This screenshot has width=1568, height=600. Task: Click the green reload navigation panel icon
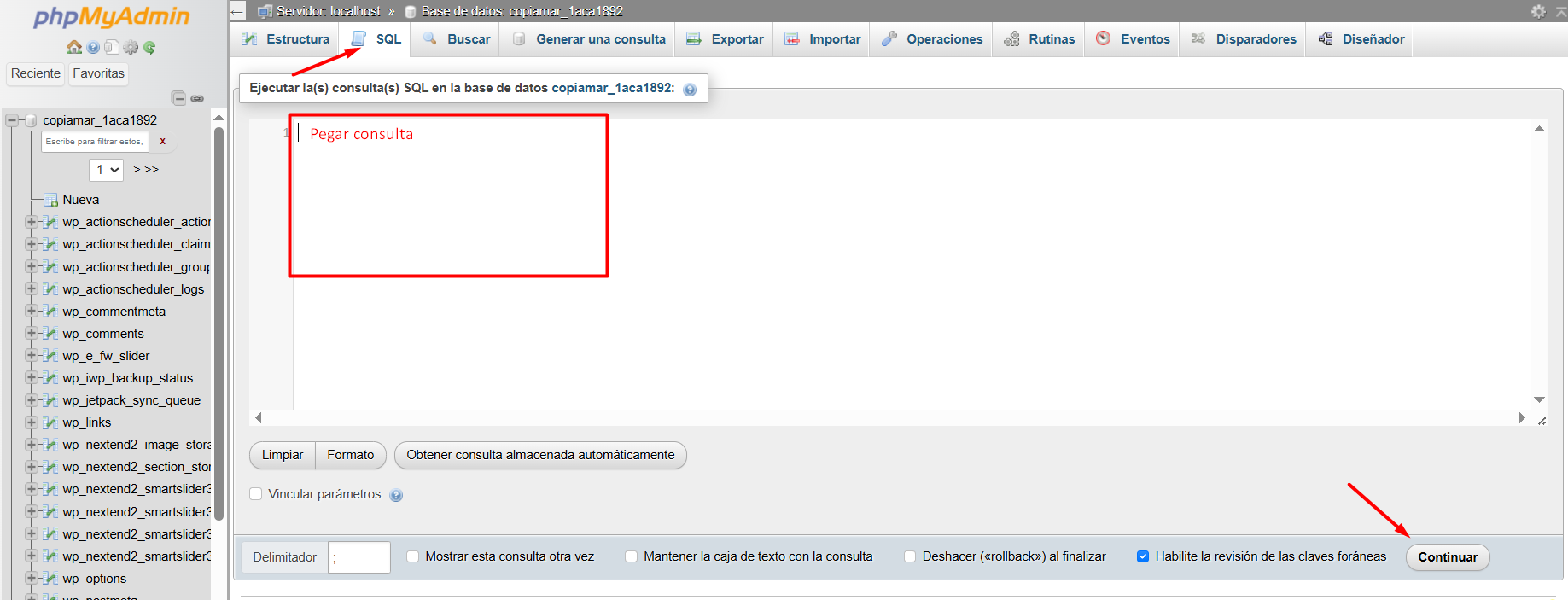tap(149, 48)
